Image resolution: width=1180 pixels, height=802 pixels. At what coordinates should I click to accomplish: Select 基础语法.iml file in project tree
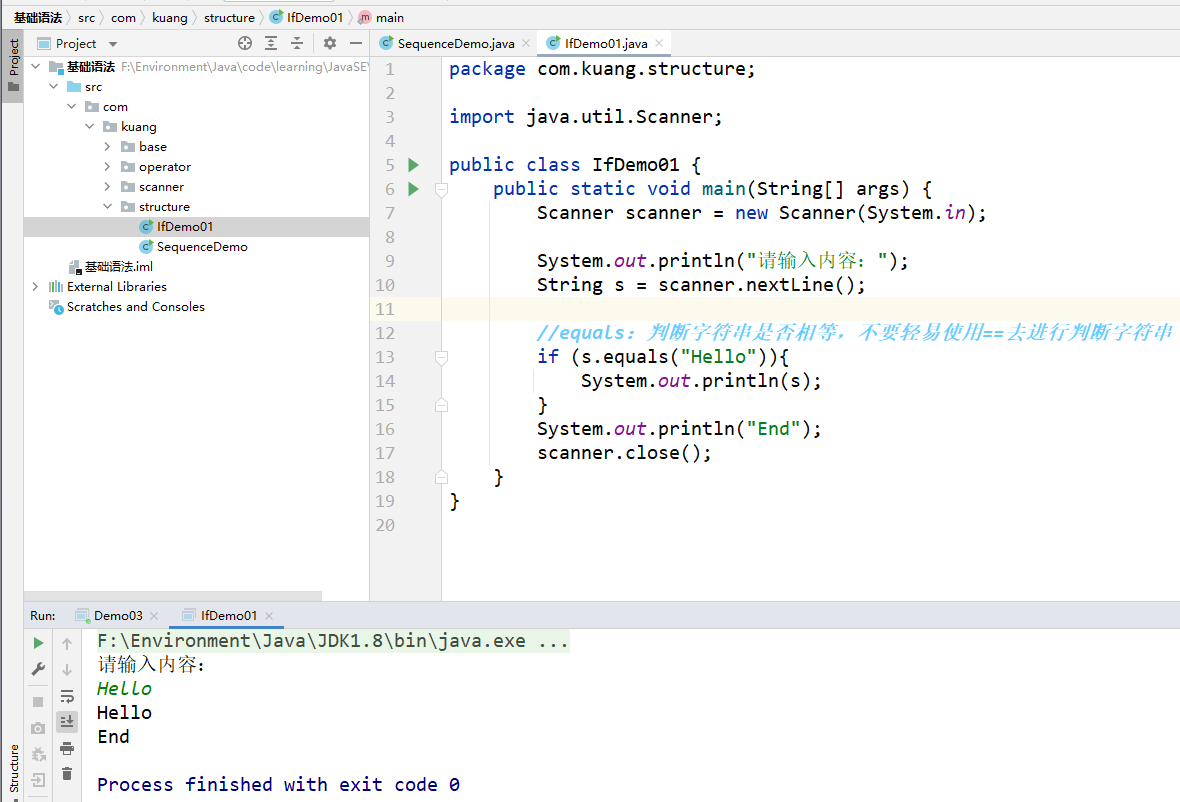pyautogui.click(x=111, y=266)
